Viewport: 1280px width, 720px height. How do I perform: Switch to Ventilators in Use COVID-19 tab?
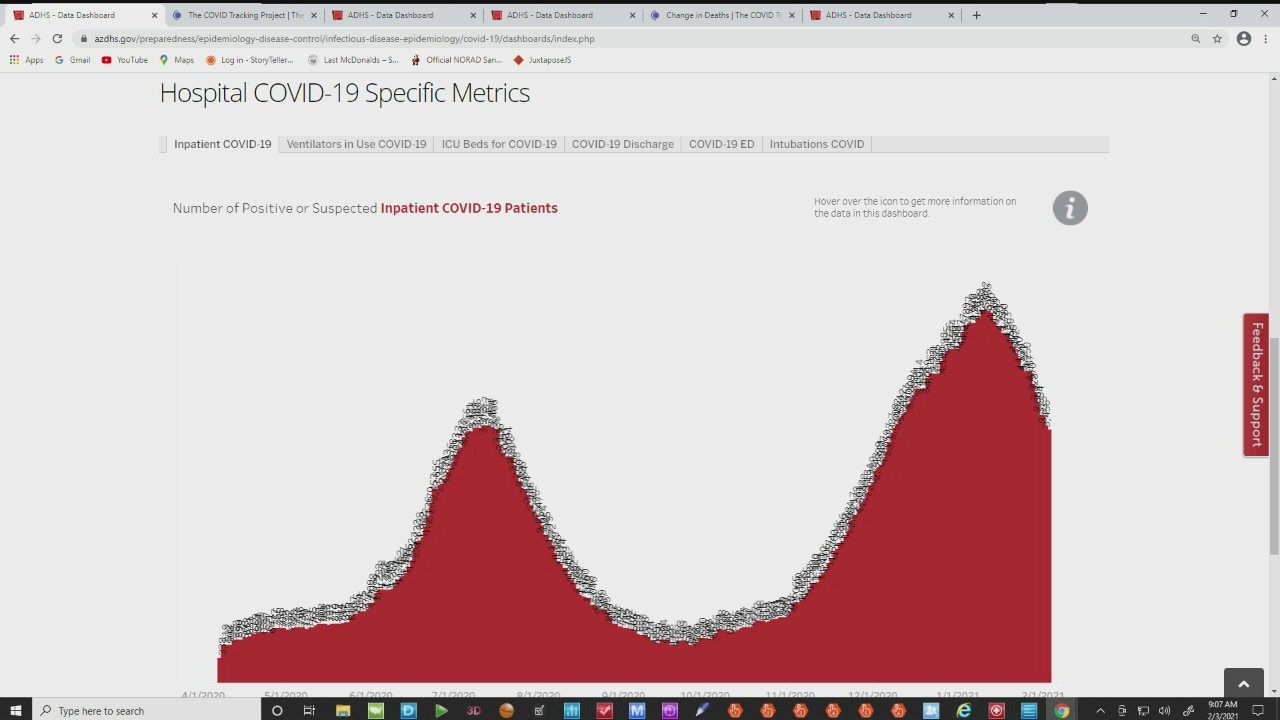click(356, 144)
